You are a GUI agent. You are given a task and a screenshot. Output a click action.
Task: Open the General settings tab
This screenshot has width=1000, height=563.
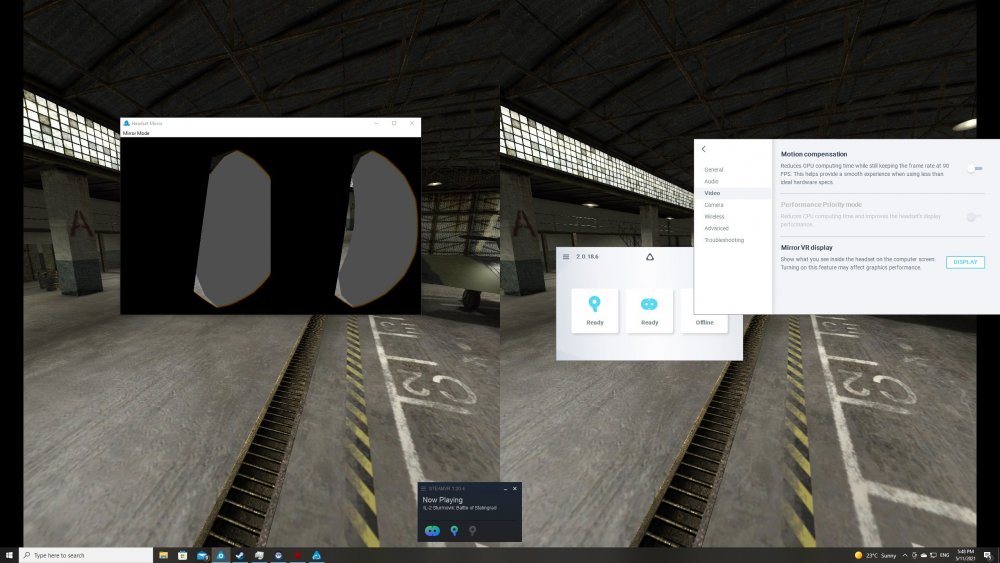point(713,169)
